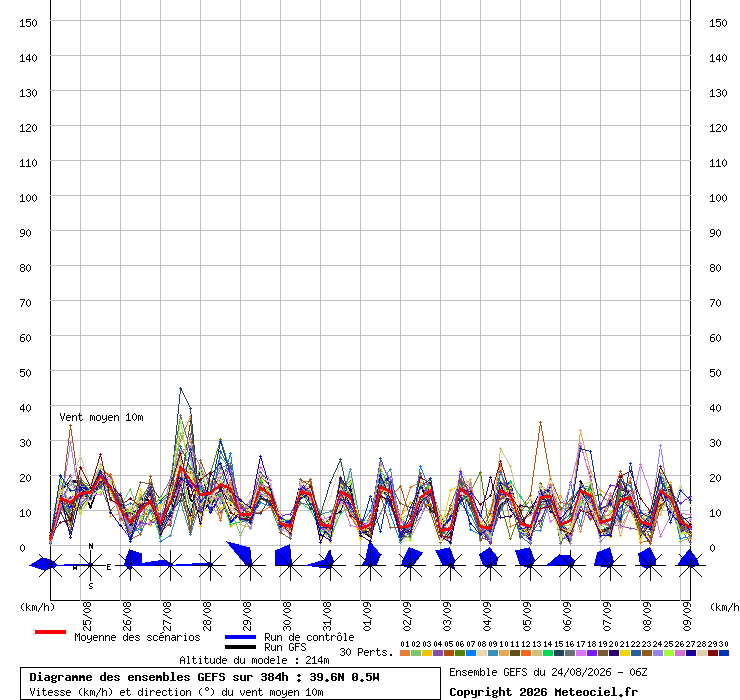Select perturbation 14 green swatch
The height and width of the screenshot is (700, 740).
(x=548, y=653)
